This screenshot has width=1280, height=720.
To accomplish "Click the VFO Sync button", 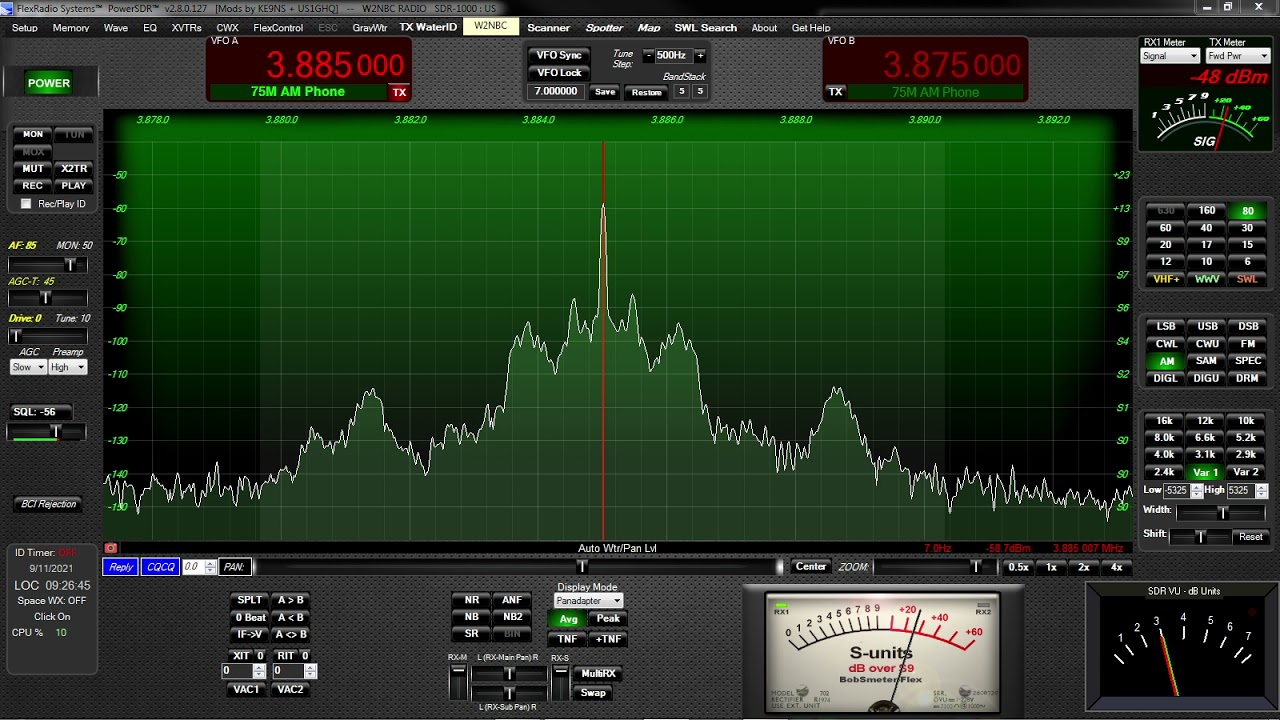I will tap(559, 55).
